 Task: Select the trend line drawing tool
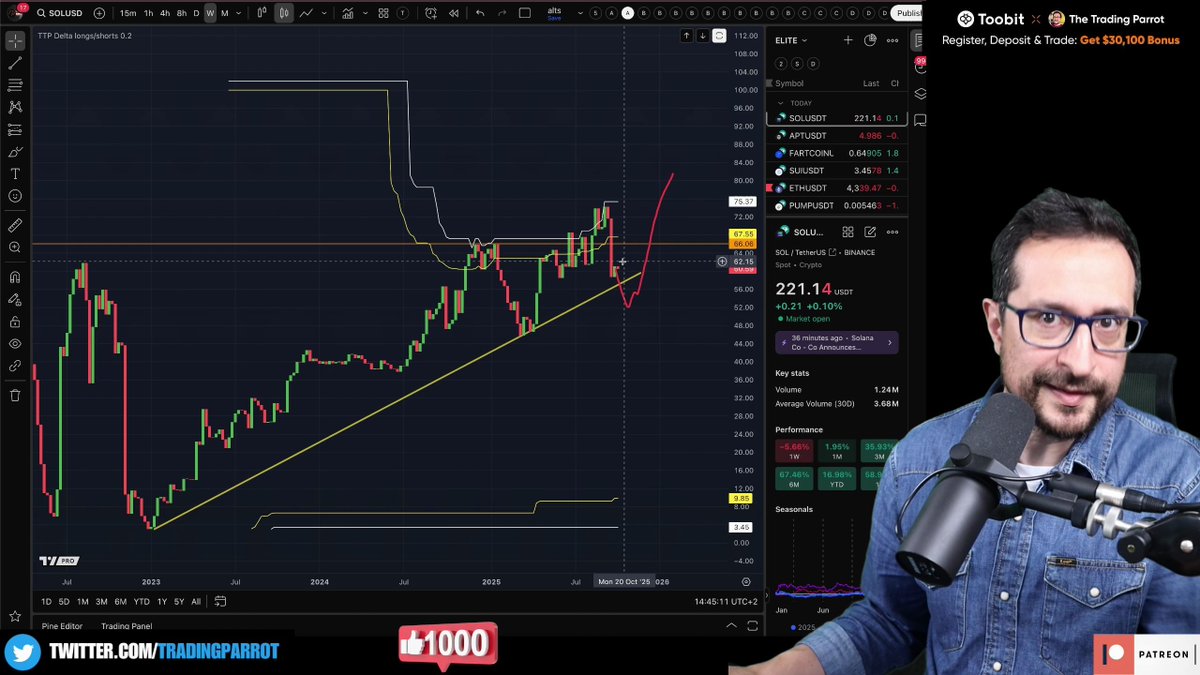[15, 63]
